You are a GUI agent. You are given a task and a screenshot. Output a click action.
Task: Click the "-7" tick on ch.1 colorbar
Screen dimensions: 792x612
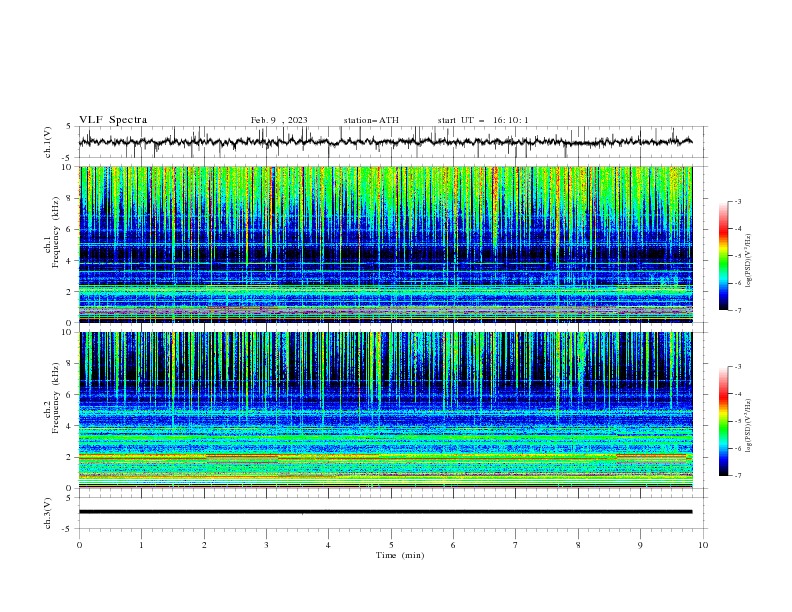(738, 310)
